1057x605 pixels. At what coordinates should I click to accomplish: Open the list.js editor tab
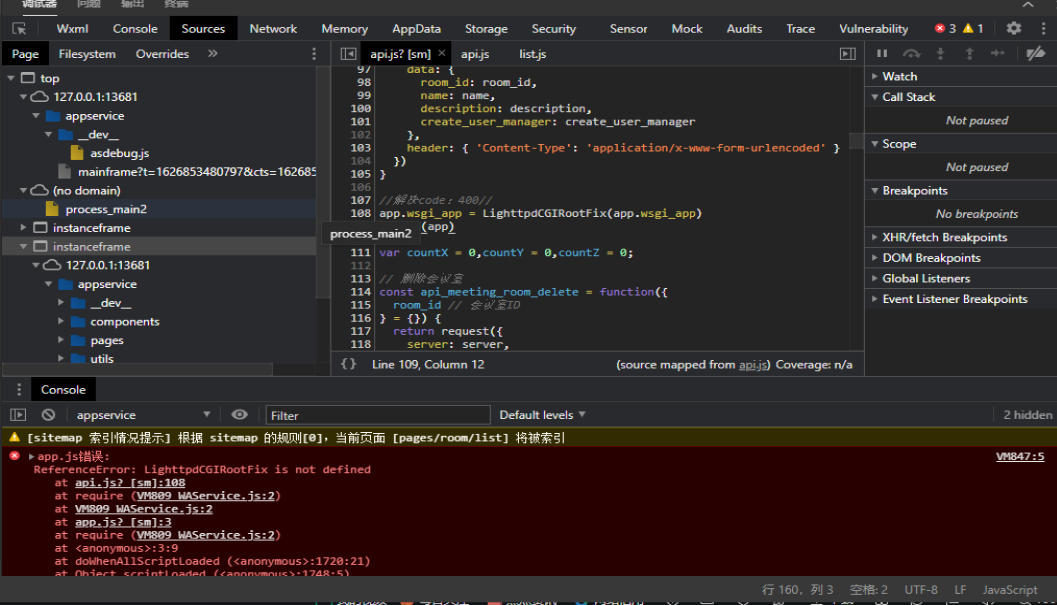coord(533,54)
